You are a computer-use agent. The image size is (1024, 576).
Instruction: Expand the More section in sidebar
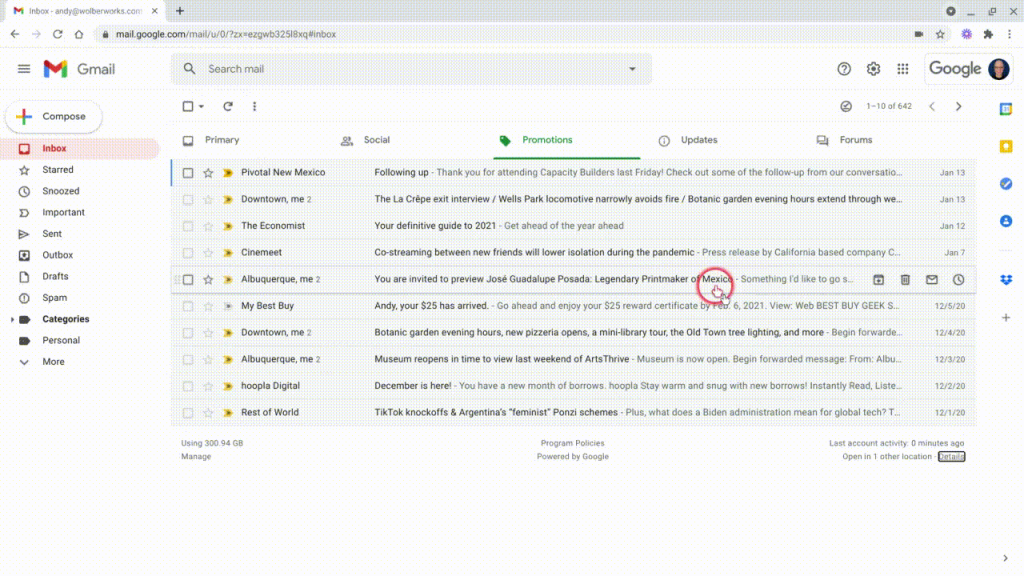tap(53, 362)
